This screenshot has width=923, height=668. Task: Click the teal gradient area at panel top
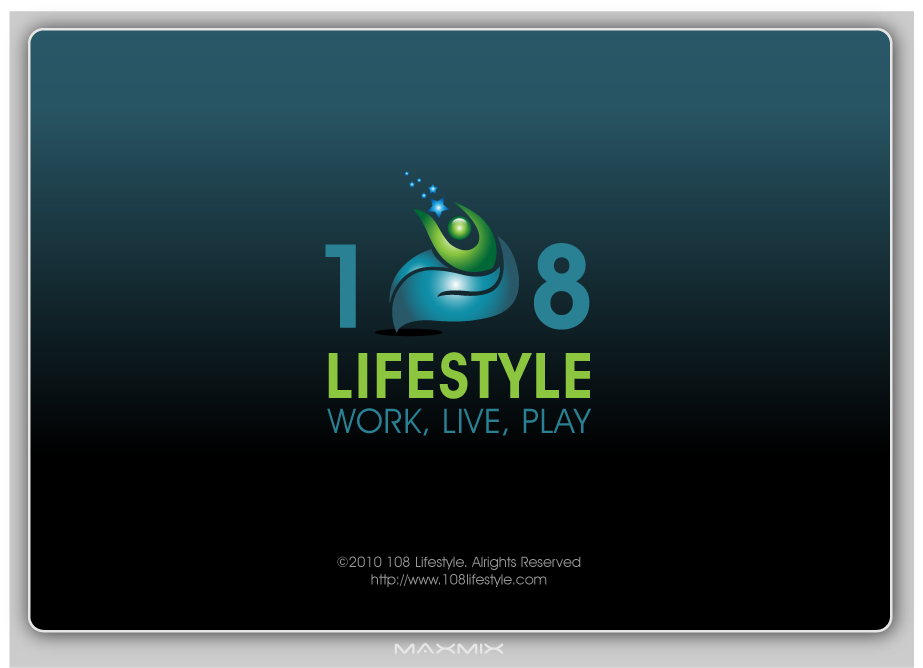tap(460, 80)
